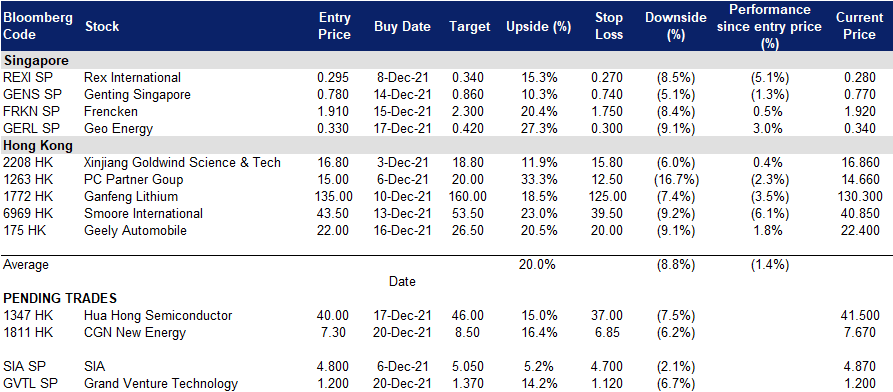Click the Rex International stock name

pos(132,77)
